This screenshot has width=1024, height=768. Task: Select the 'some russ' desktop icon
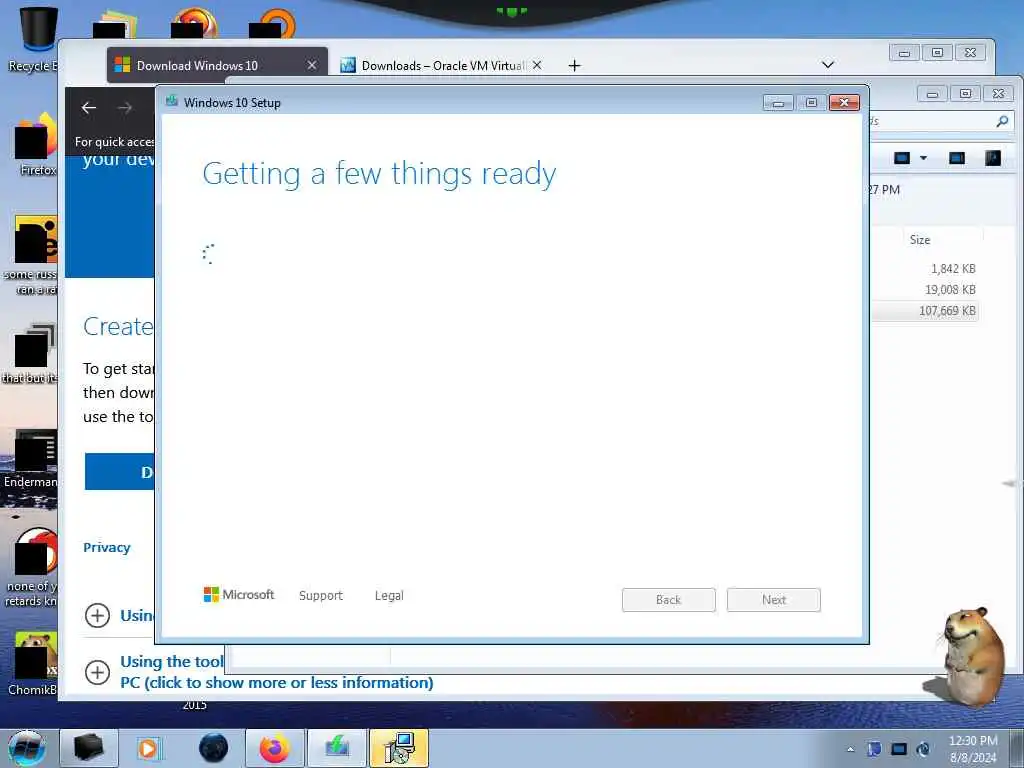click(33, 255)
